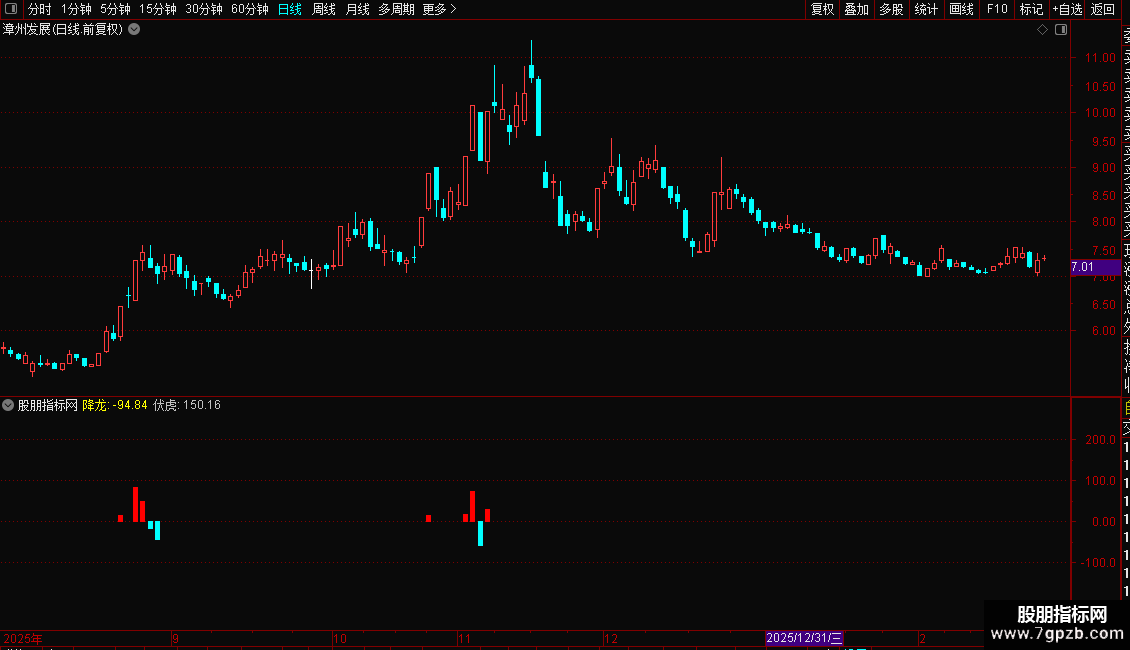Open F10 company information

pos(997,9)
